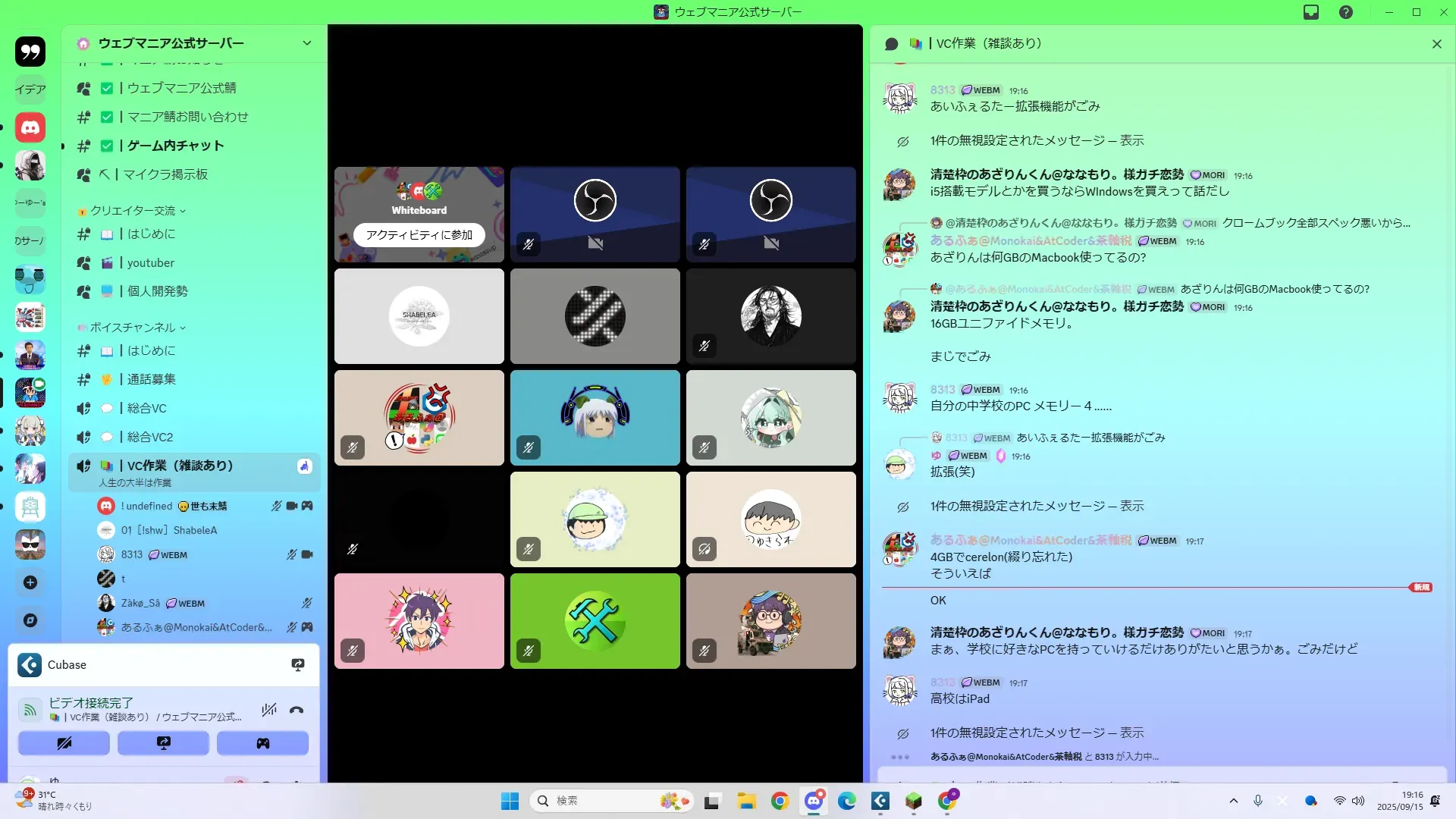1456x819 pixels.
Task: Toggle noise suppression icon in voice panel
Action: pyautogui.click(x=269, y=711)
